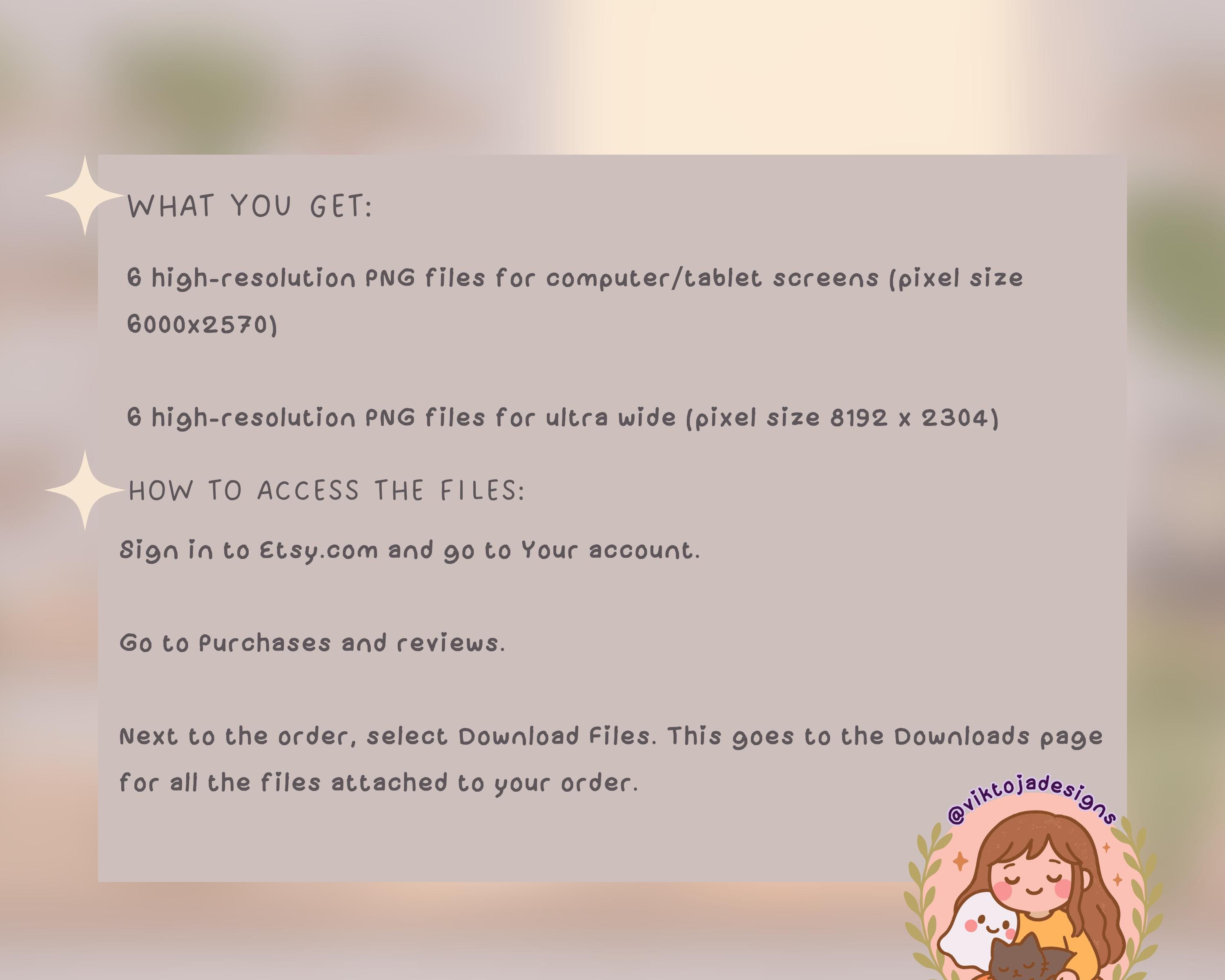
Task: Click the small orange sparkle left of girl
Action: (960, 861)
